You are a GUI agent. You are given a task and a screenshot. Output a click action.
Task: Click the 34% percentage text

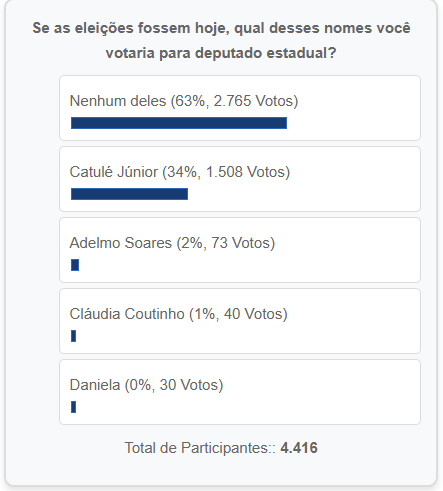coord(184,172)
